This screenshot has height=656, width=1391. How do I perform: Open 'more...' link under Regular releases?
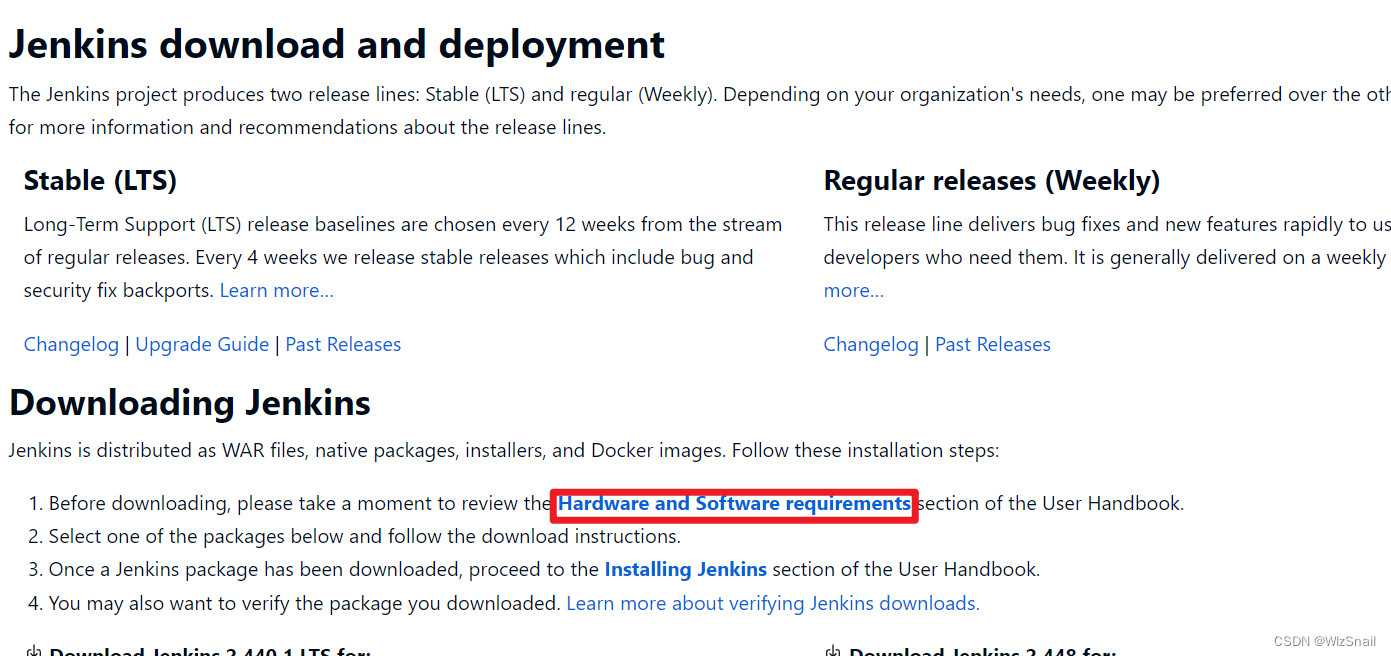(x=854, y=290)
